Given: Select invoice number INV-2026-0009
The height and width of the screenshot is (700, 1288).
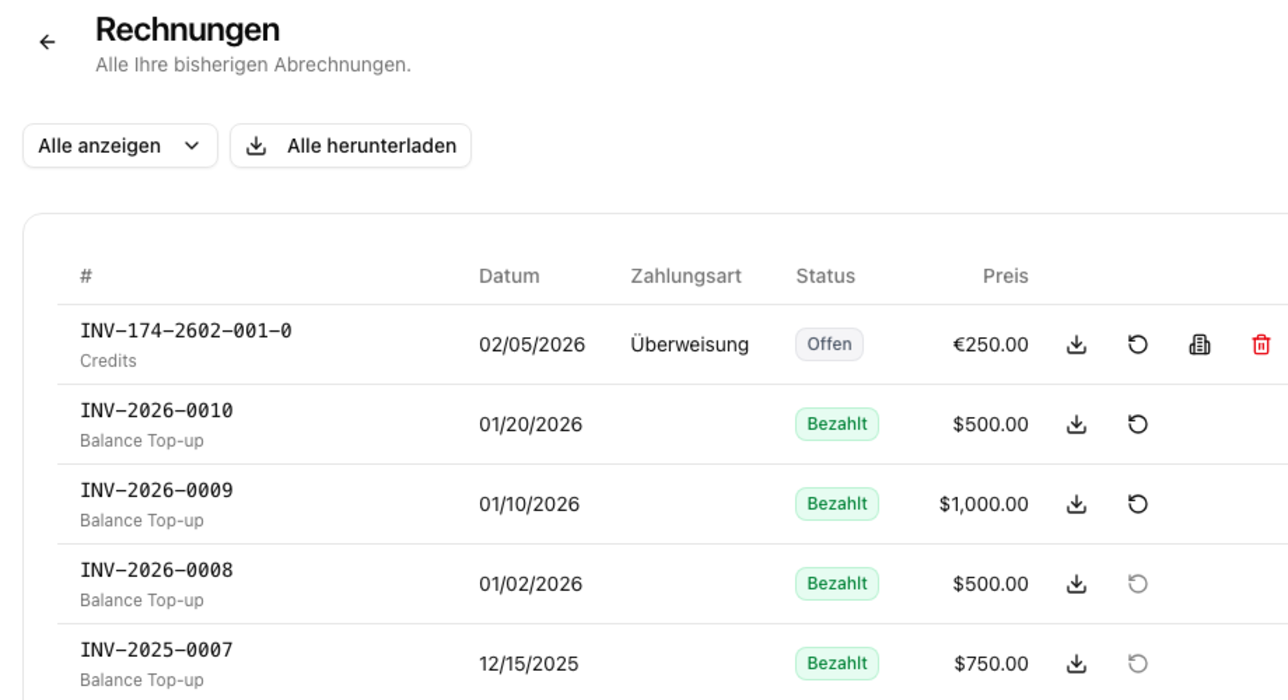Looking at the screenshot, I should [x=157, y=491].
